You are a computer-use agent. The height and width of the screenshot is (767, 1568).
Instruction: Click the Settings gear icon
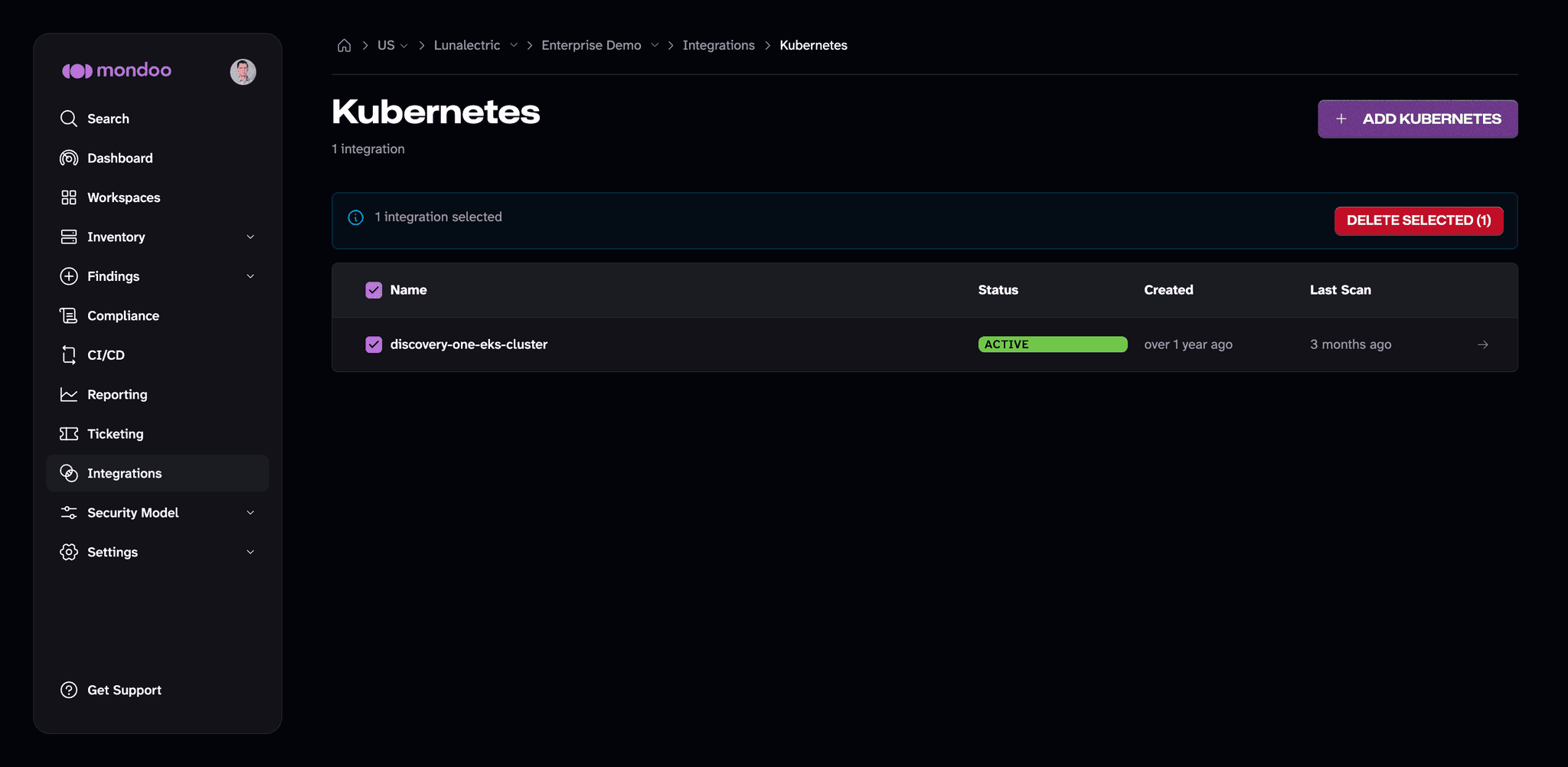(69, 552)
